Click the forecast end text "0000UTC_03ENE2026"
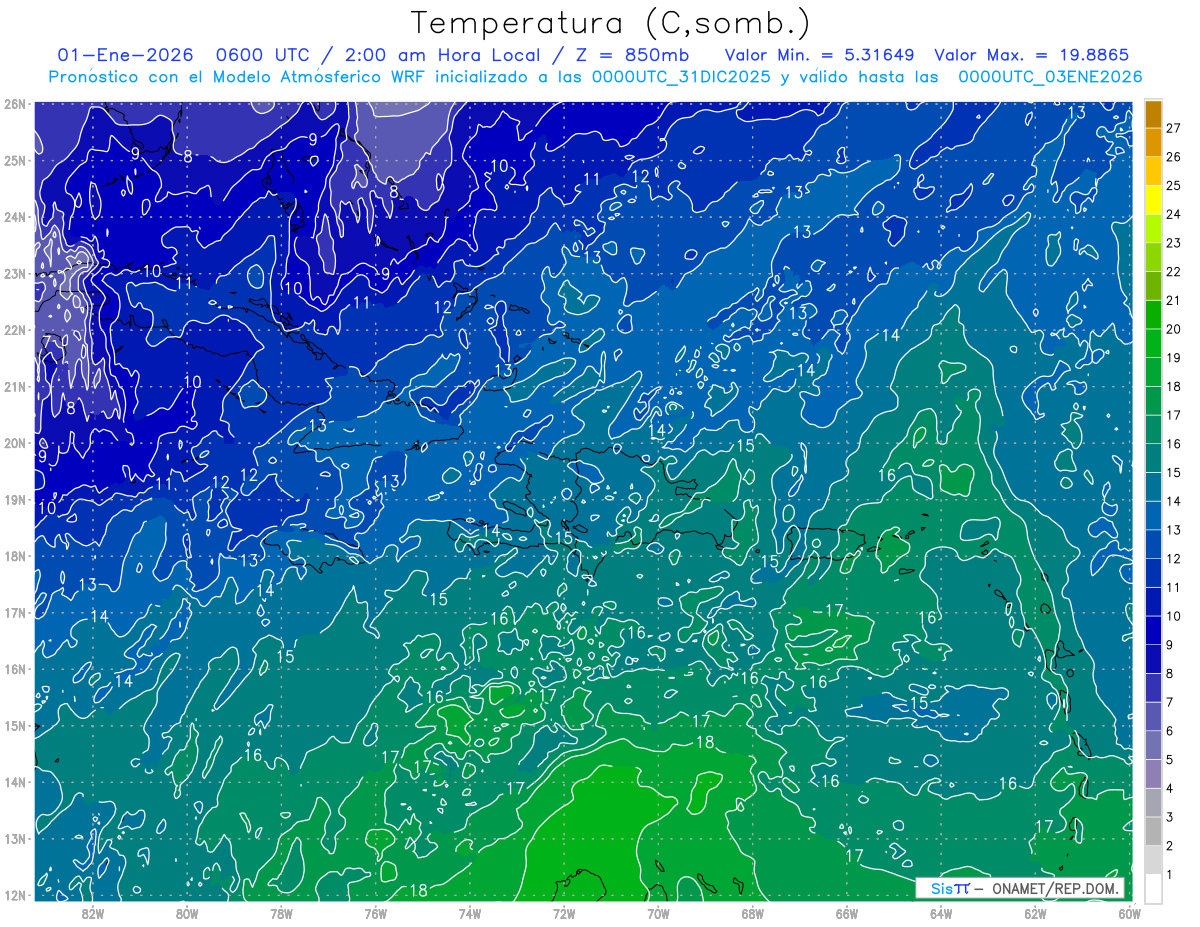This screenshot has height=927, width=1200. coord(1050,77)
